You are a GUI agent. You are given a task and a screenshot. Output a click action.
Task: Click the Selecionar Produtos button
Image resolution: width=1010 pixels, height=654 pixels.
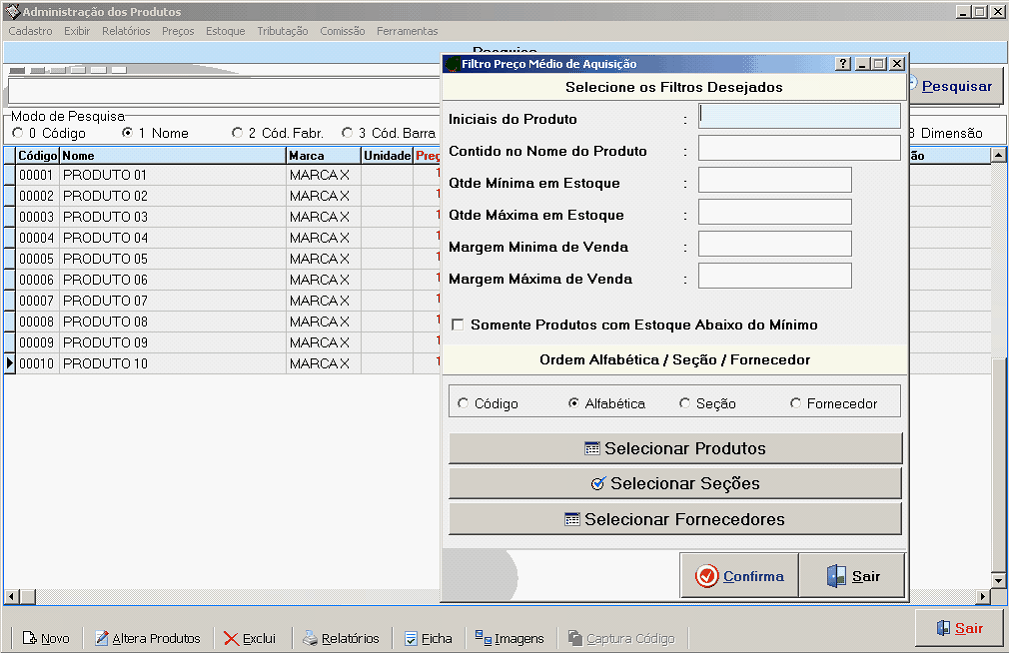tap(675, 449)
